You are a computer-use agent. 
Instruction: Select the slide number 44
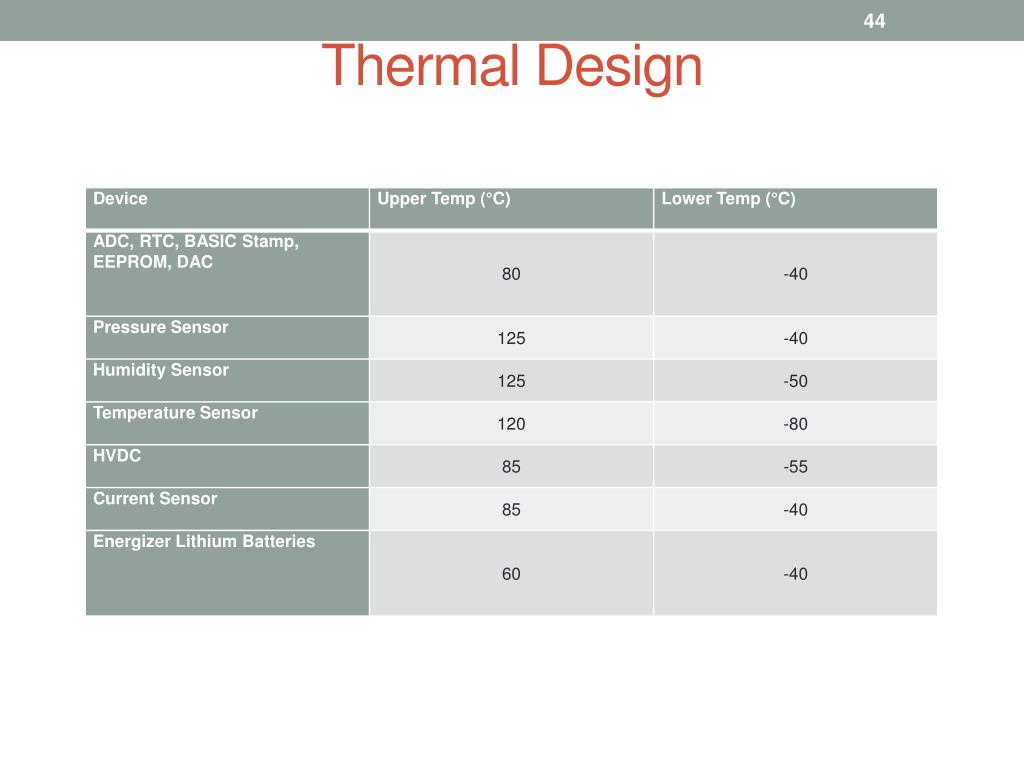point(874,21)
